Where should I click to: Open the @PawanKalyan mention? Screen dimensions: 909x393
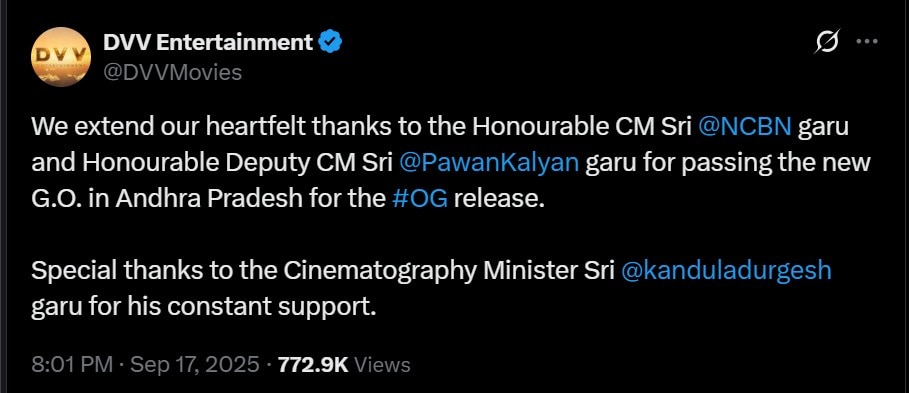click(x=489, y=163)
